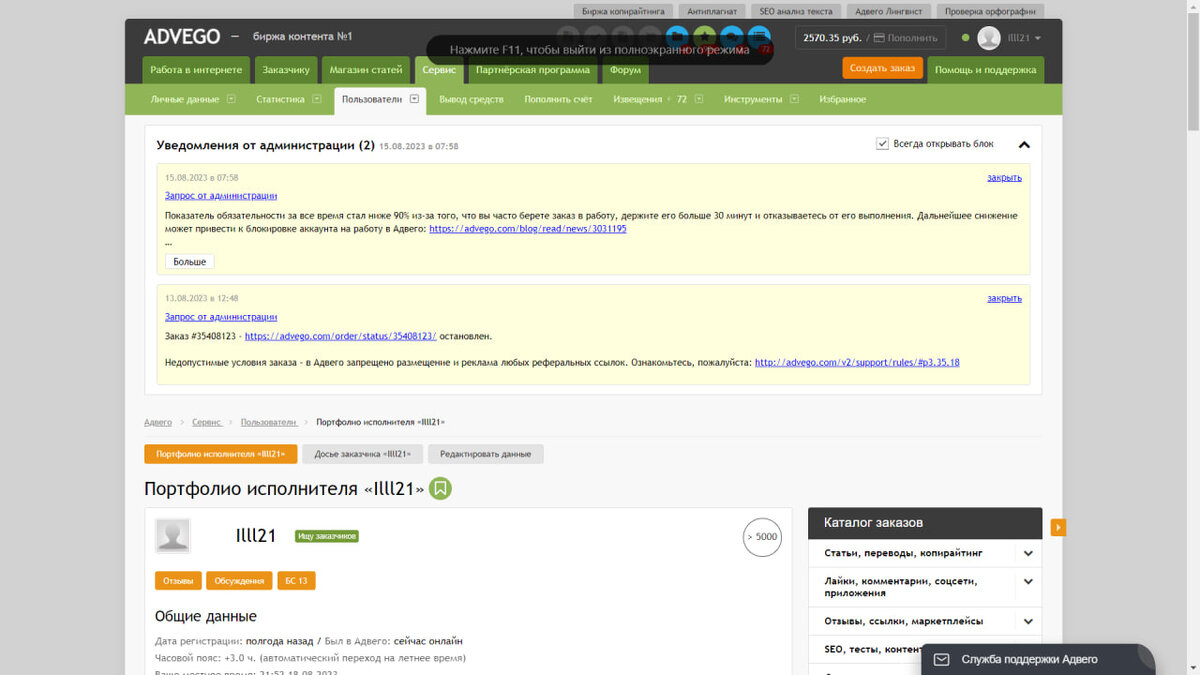Click the orange 'БС 13' button
This screenshot has height=675, width=1200.
pos(296,580)
